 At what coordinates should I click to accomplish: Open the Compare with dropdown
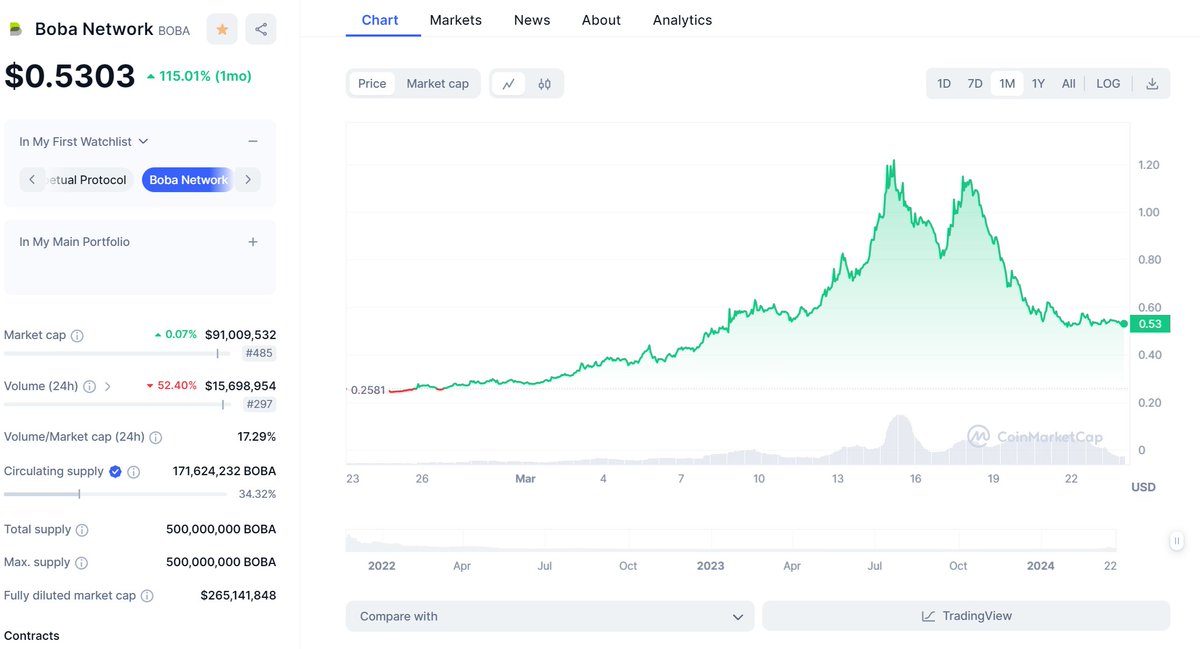point(549,616)
